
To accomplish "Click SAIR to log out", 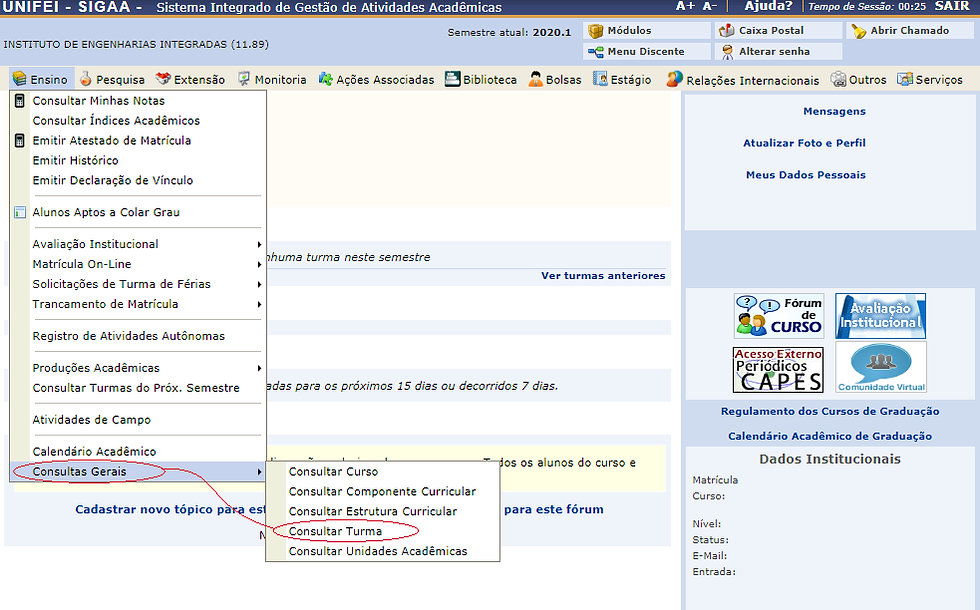I will 952,6.
